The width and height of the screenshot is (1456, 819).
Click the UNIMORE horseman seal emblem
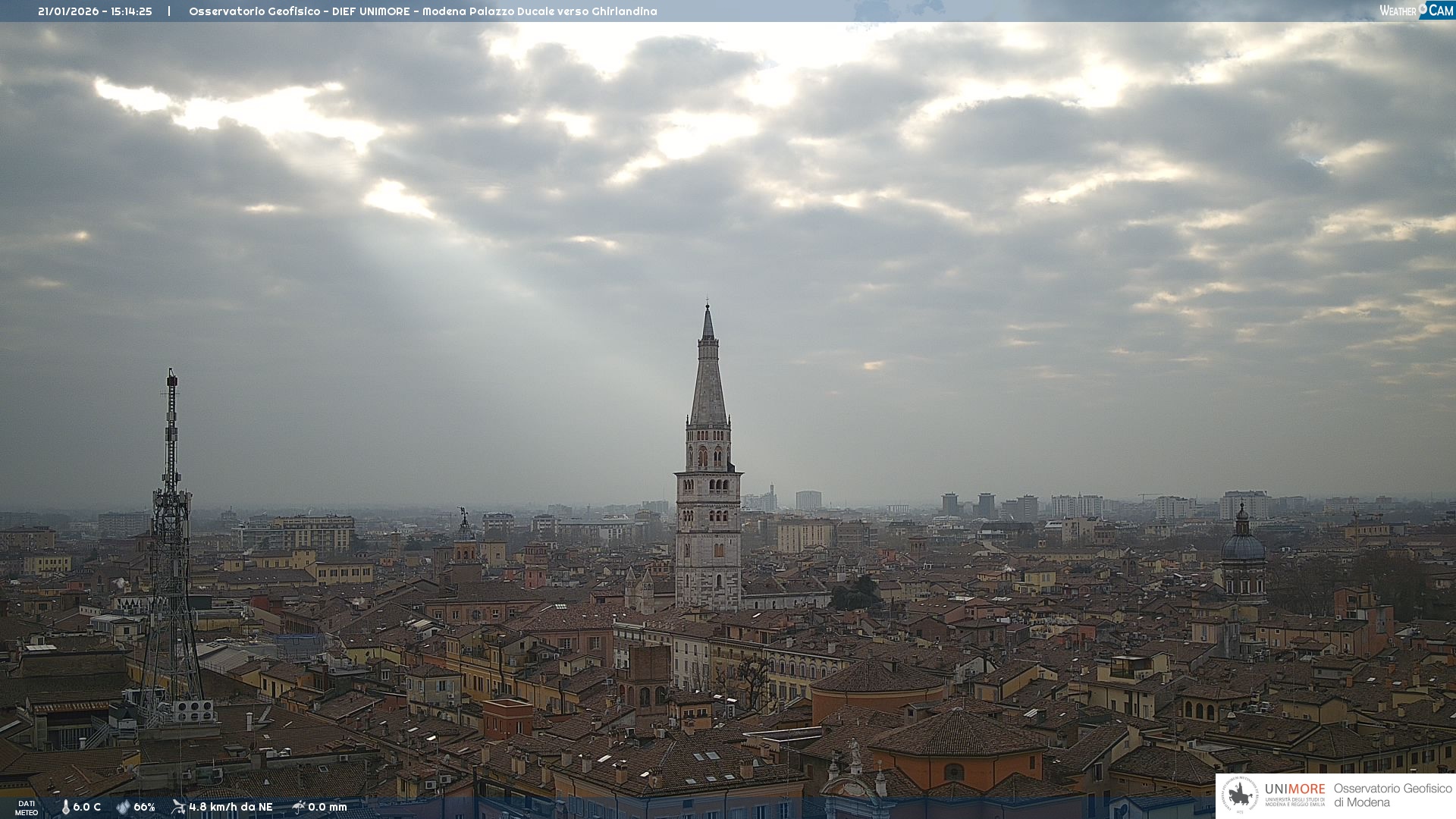point(1240,795)
